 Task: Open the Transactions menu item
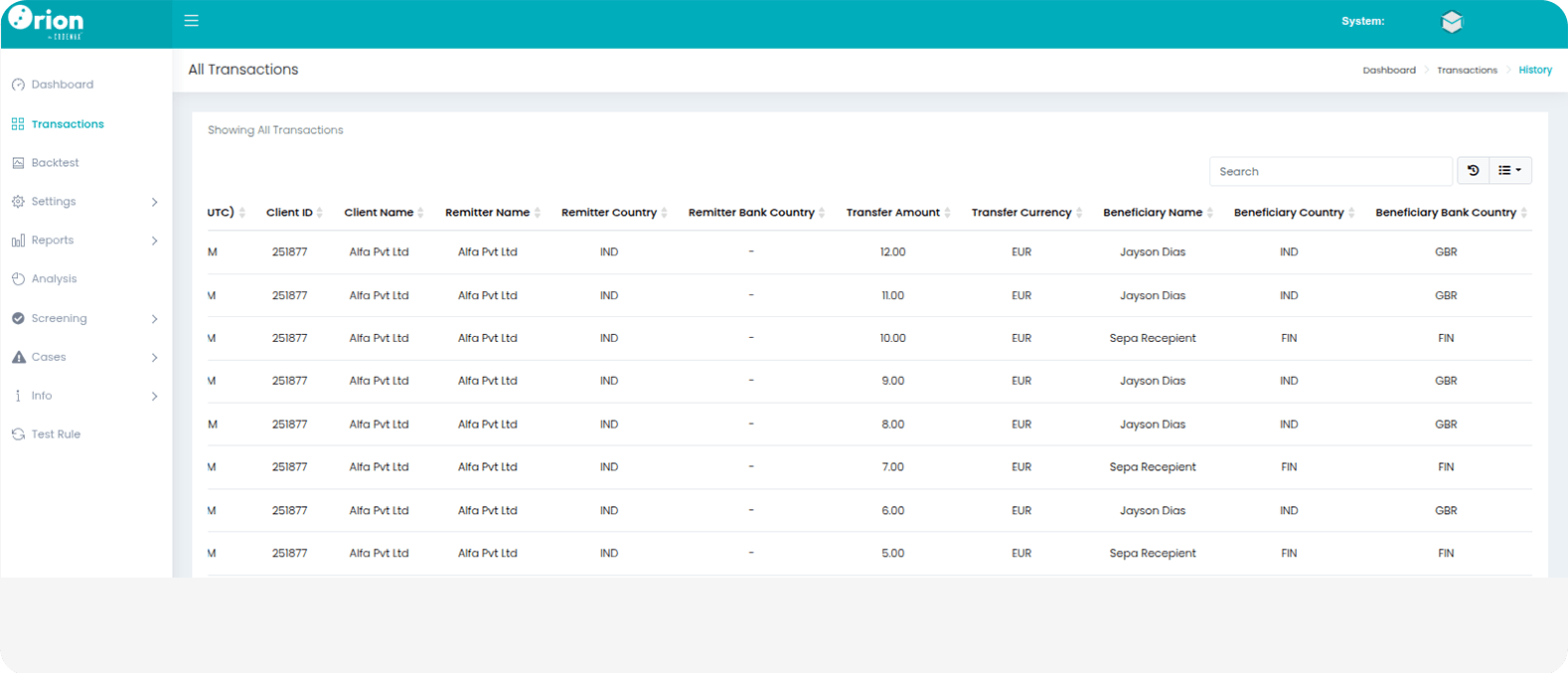[68, 124]
